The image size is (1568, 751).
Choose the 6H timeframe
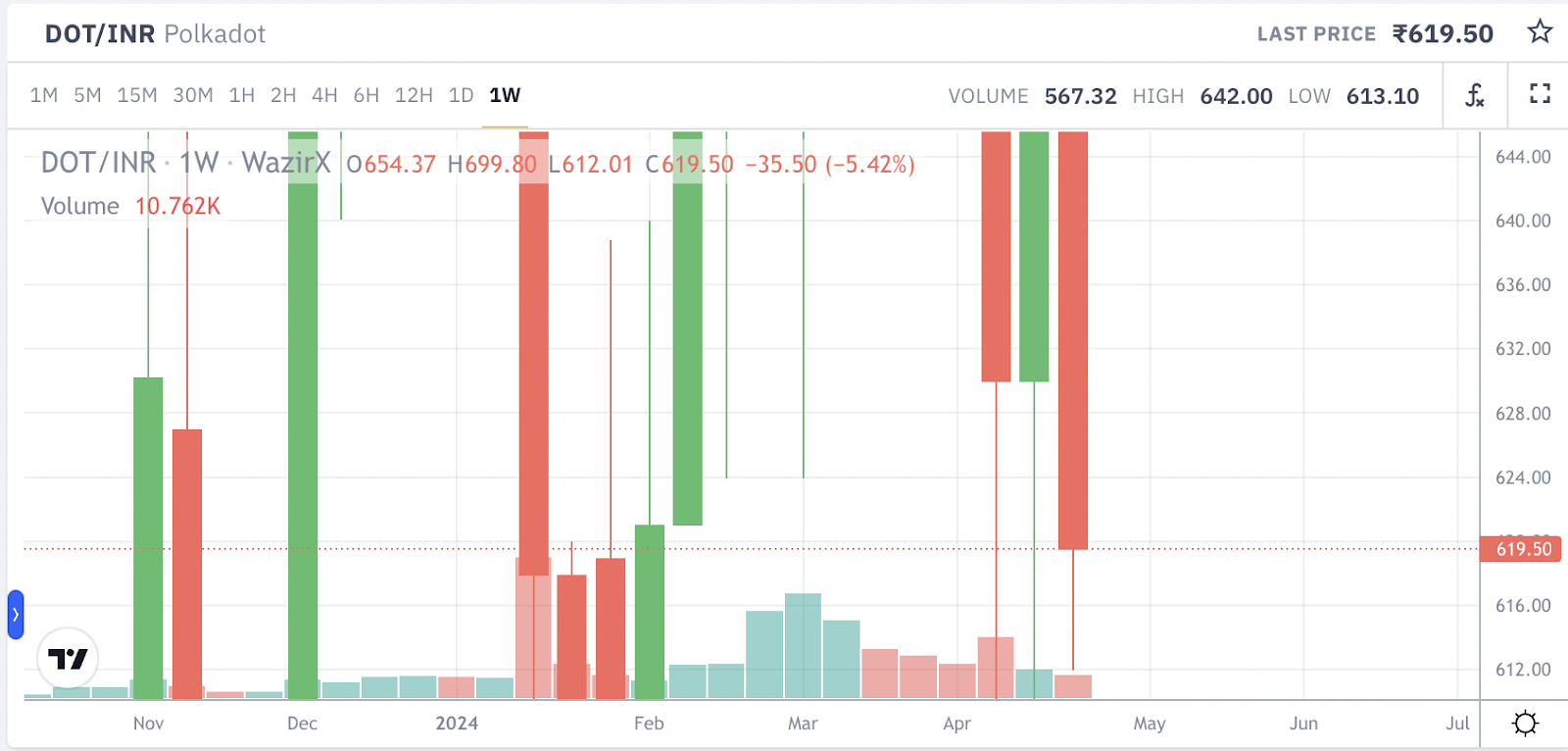click(367, 95)
